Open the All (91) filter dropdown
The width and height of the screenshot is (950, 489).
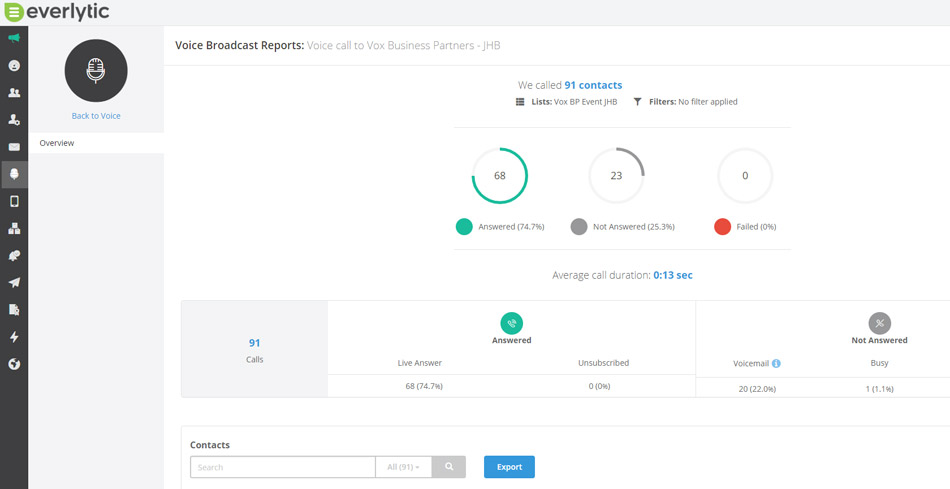(403, 467)
